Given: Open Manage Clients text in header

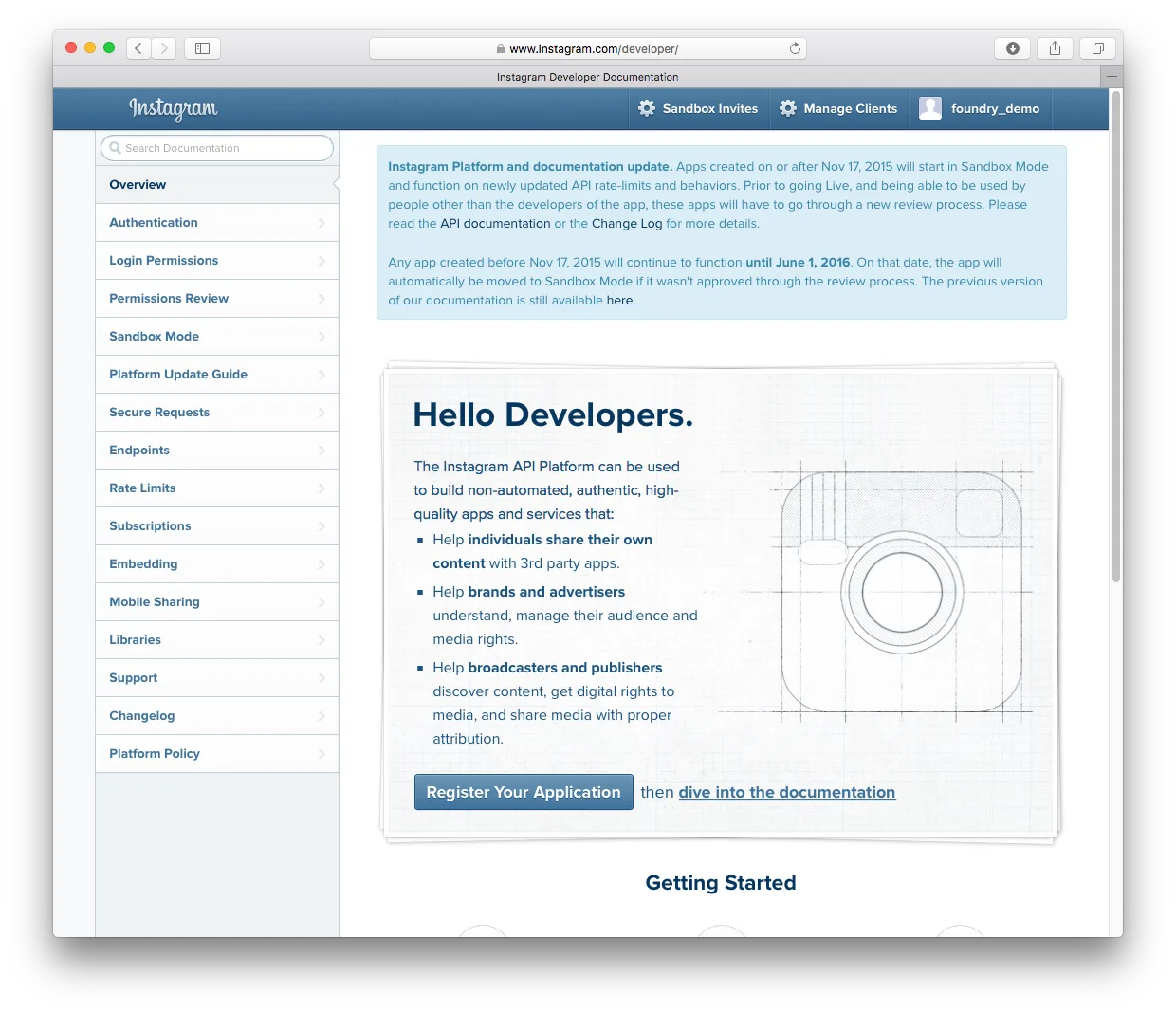Looking at the screenshot, I should coord(851,109).
